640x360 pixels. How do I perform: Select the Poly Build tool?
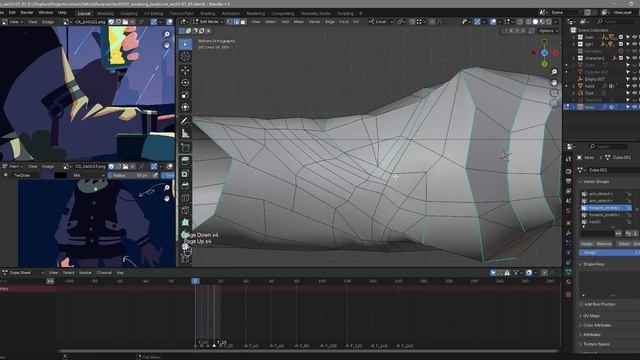coord(185,222)
